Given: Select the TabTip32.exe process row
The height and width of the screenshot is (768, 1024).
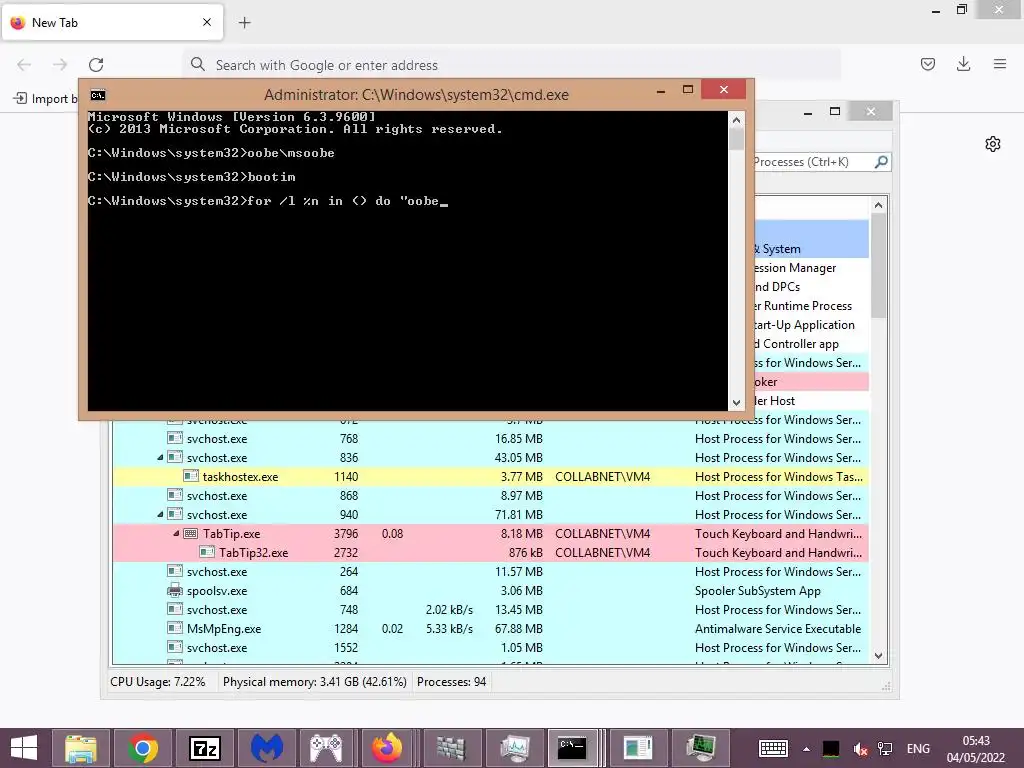Looking at the screenshot, I should coord(491,552).
